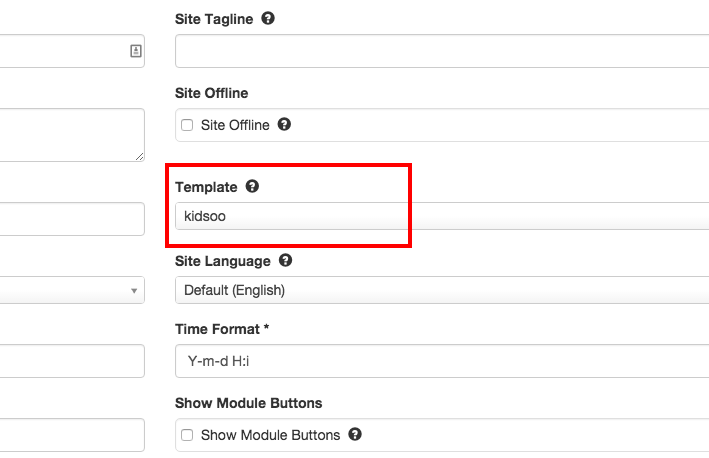Viewport: 709px width, 458px height.
Task: Click the Site Offline checkbox label text
Action: [235, 125]
